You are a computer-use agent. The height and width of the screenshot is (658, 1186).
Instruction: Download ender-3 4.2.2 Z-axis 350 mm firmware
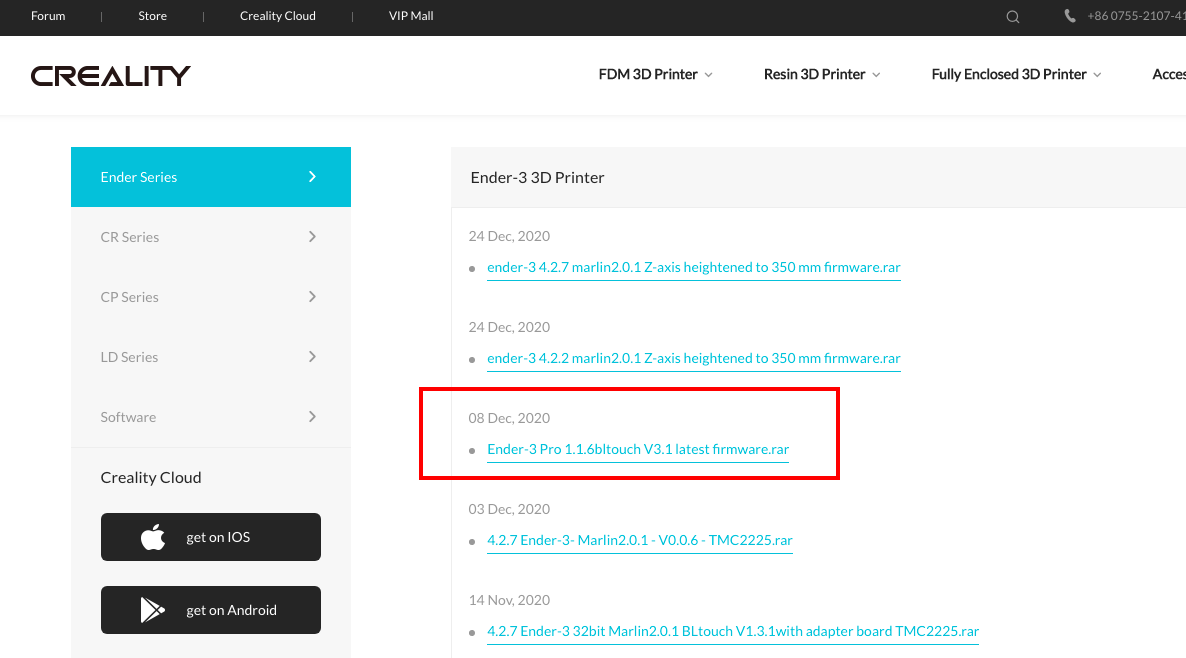tap(694, 358)
